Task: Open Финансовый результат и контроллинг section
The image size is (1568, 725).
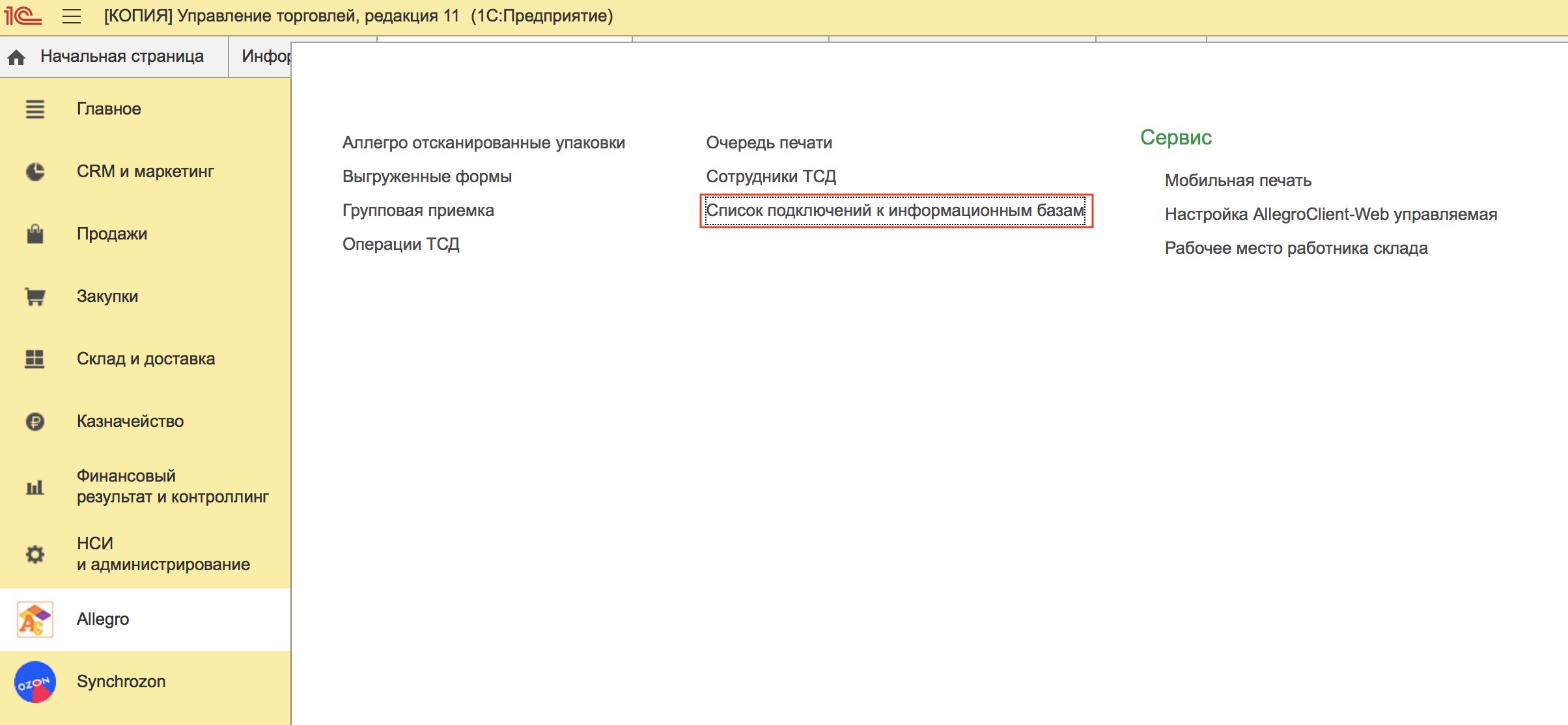Action: 145,487
